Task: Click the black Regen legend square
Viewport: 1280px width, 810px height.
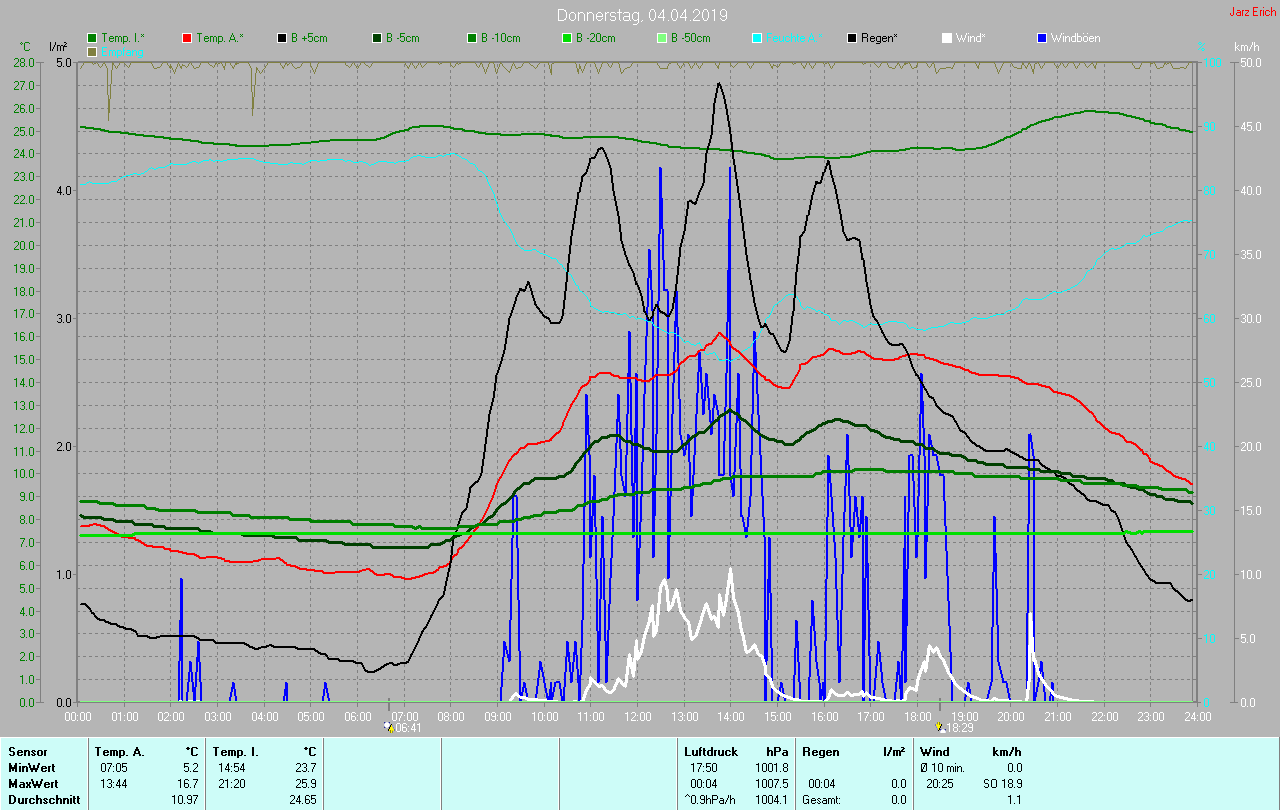Action: [x=852, y=38]
